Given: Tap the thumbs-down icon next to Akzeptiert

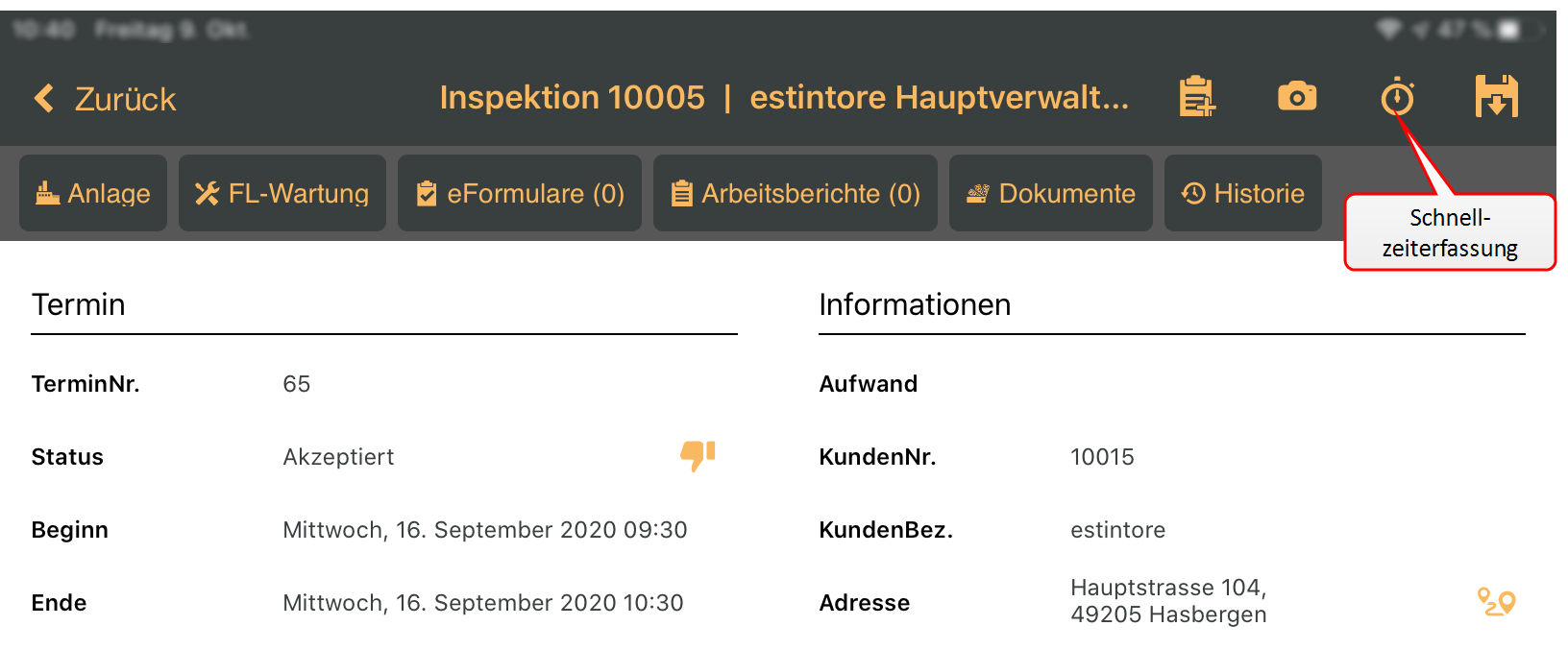Looking at the screenshot, I should pyautogui.click(x=698, y=456).
